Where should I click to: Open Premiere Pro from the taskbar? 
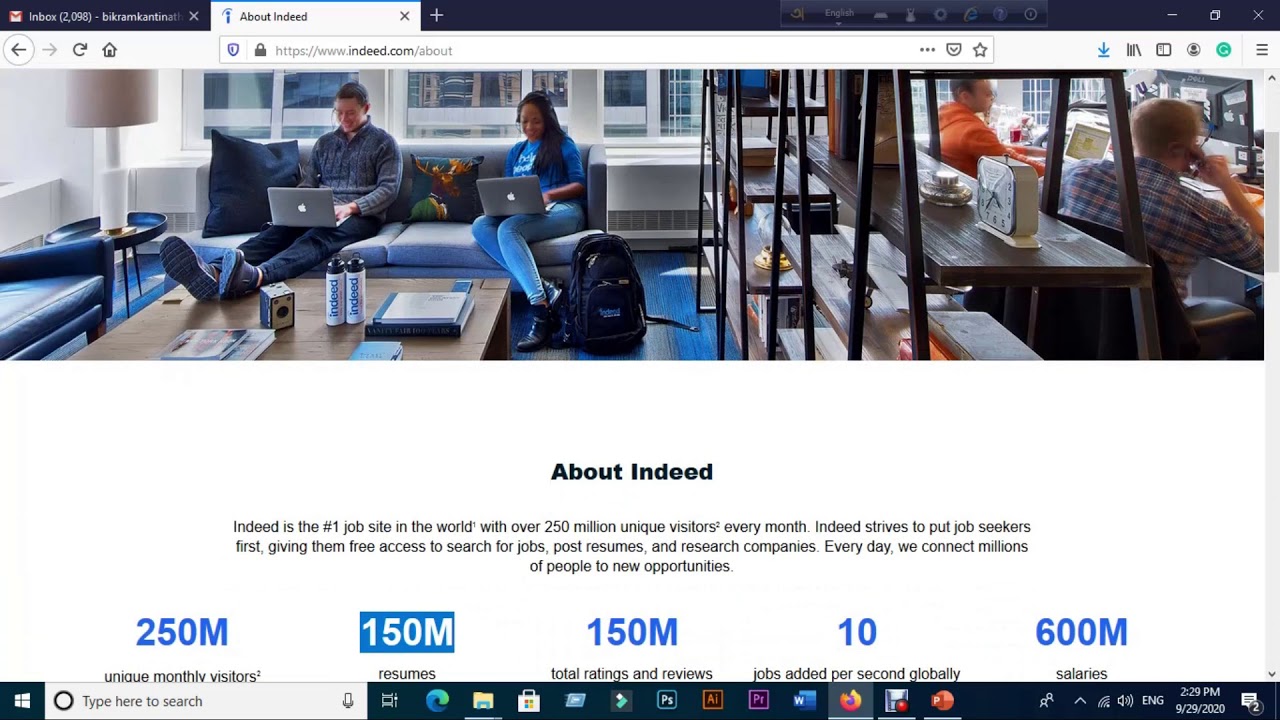[758, 701]
